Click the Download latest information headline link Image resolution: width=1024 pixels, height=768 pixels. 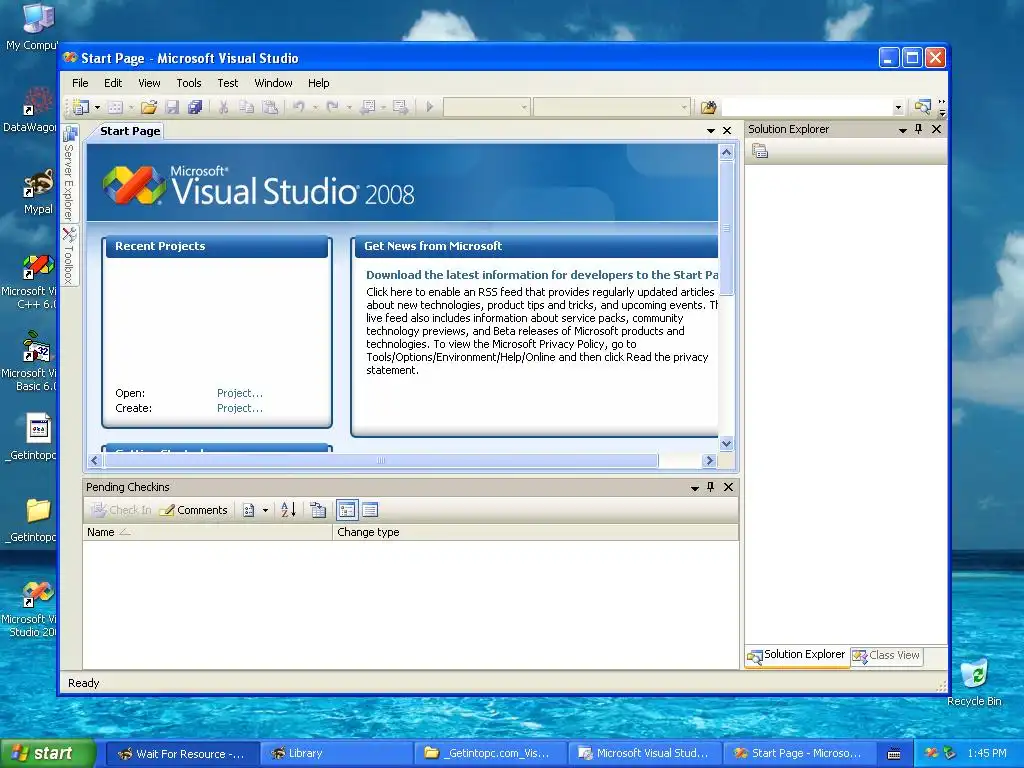click(542, 275)
